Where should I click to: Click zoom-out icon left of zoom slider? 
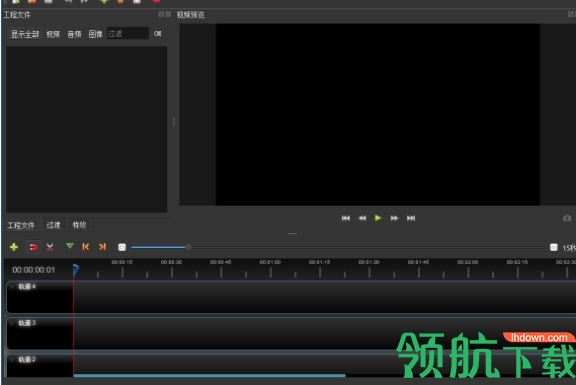click(122, 247)
